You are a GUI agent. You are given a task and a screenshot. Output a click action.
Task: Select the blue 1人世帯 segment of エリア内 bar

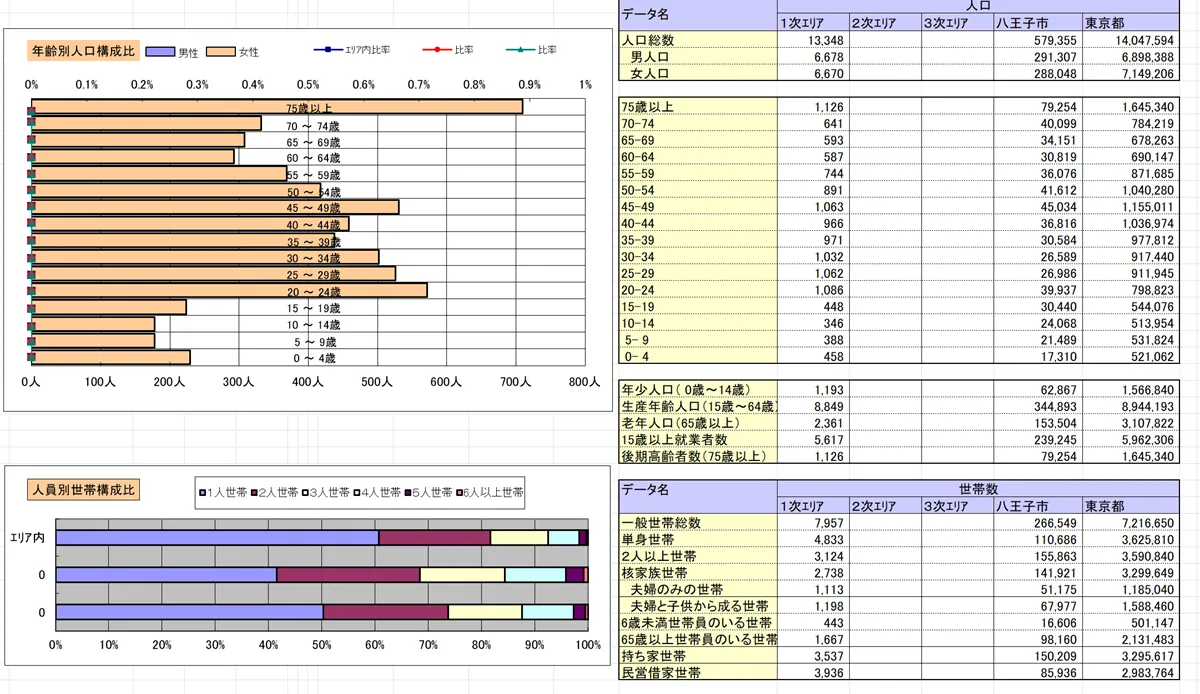point(217,538)
